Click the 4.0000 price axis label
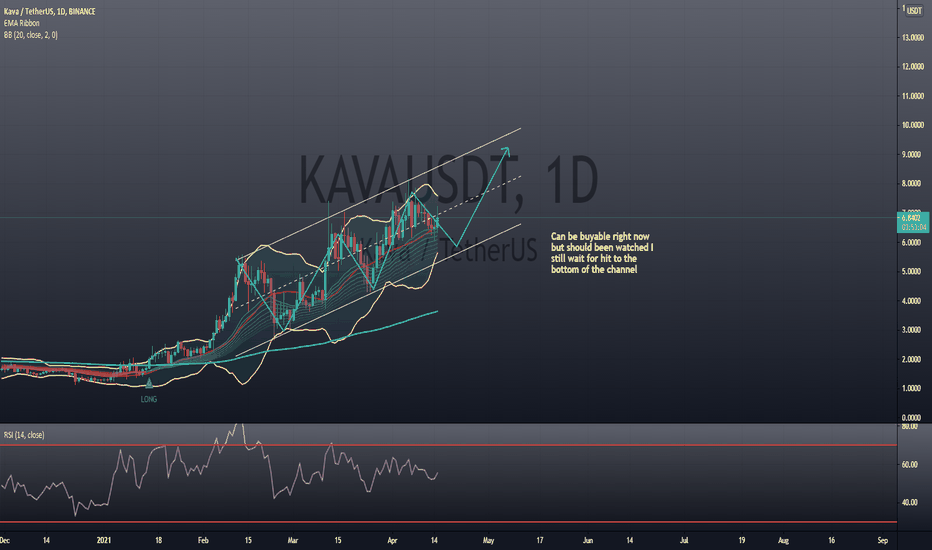This screenshot has height=550, width=932. click(912, 301)
